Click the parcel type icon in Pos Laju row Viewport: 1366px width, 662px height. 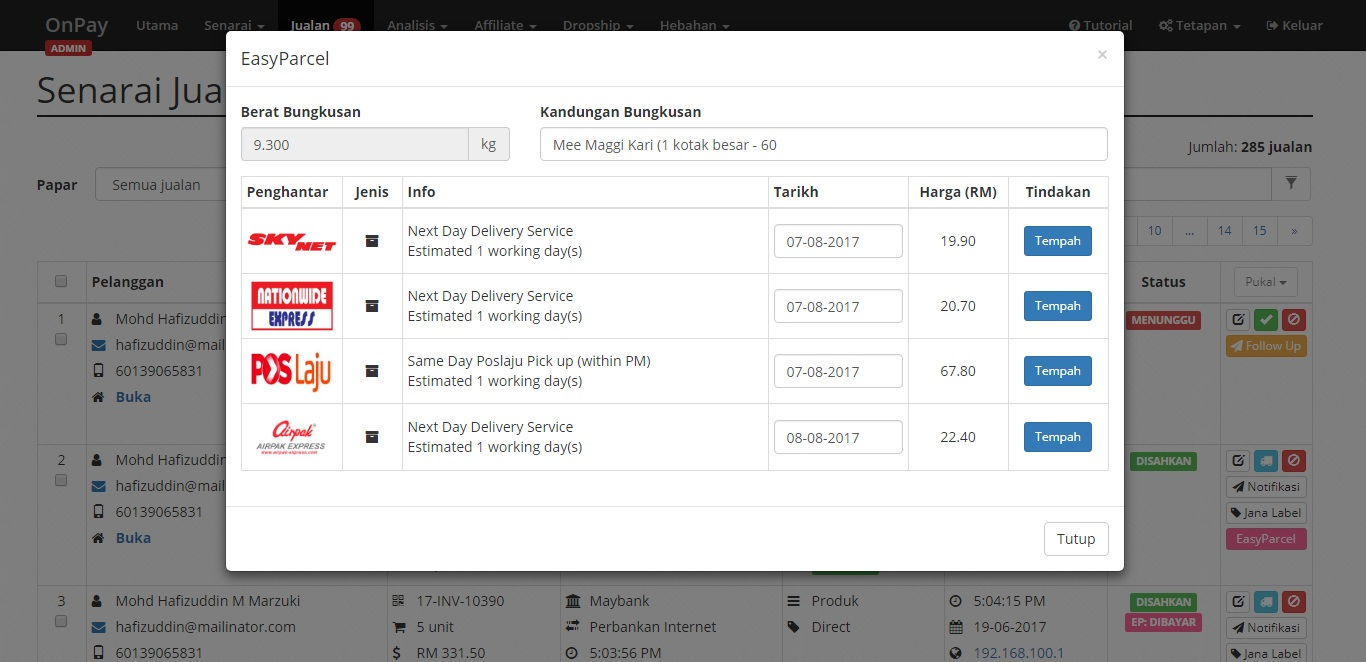click(x=372, y=371)
